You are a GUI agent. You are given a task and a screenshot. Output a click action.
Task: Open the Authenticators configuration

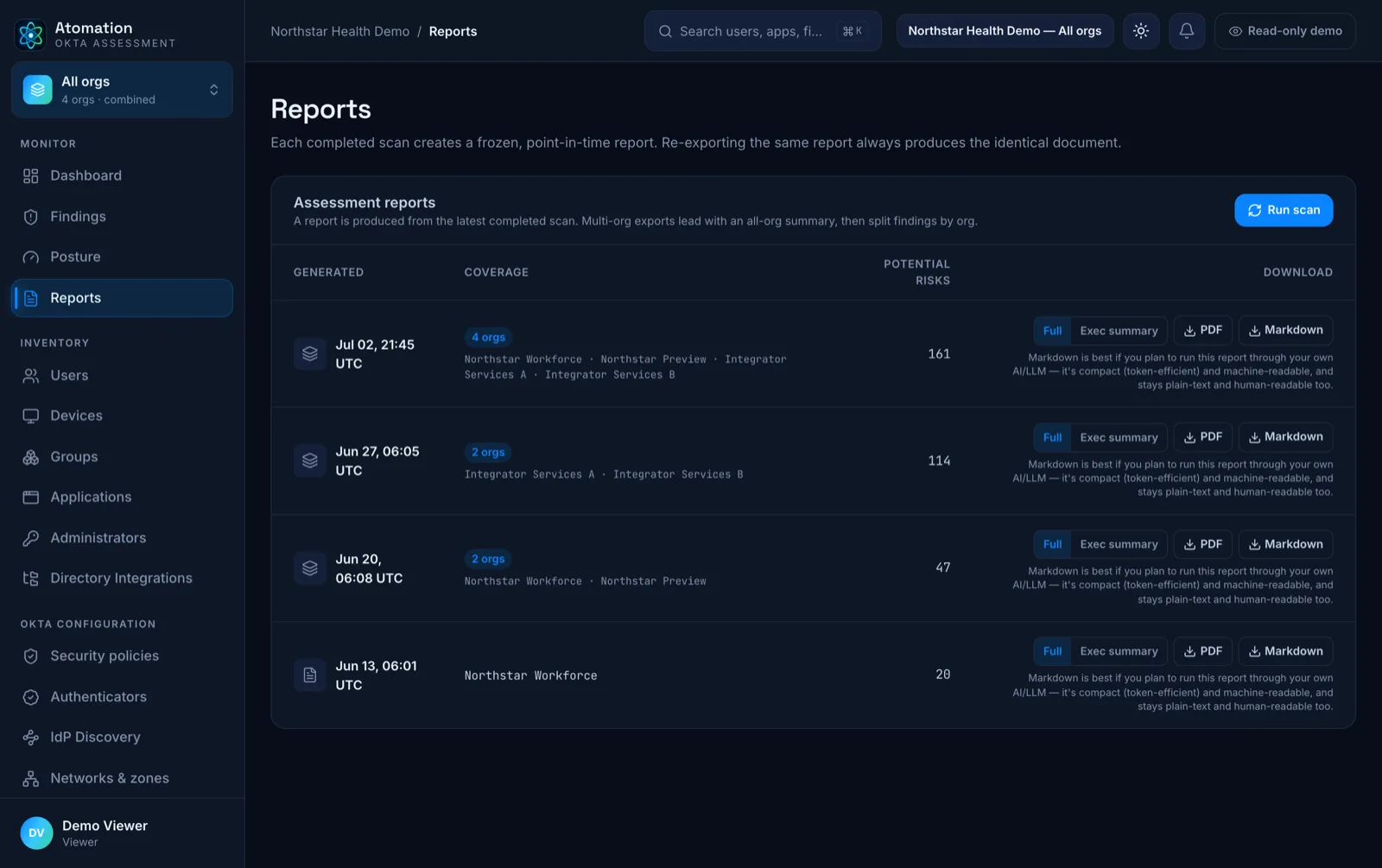pos(122,697)
